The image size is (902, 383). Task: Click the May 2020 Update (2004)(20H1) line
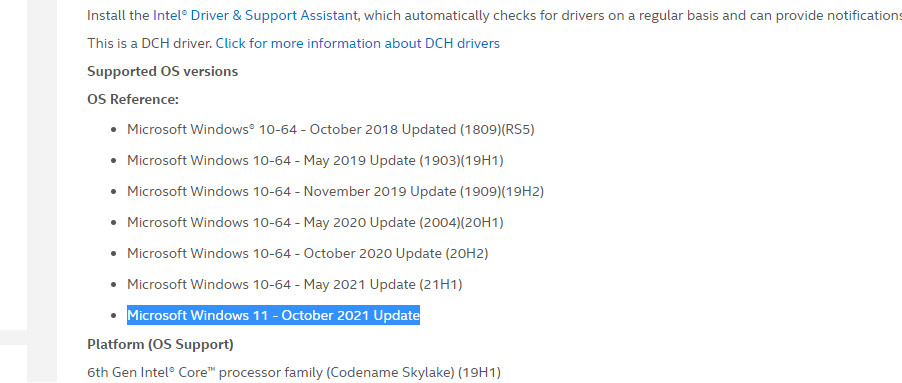click(315, 223)
